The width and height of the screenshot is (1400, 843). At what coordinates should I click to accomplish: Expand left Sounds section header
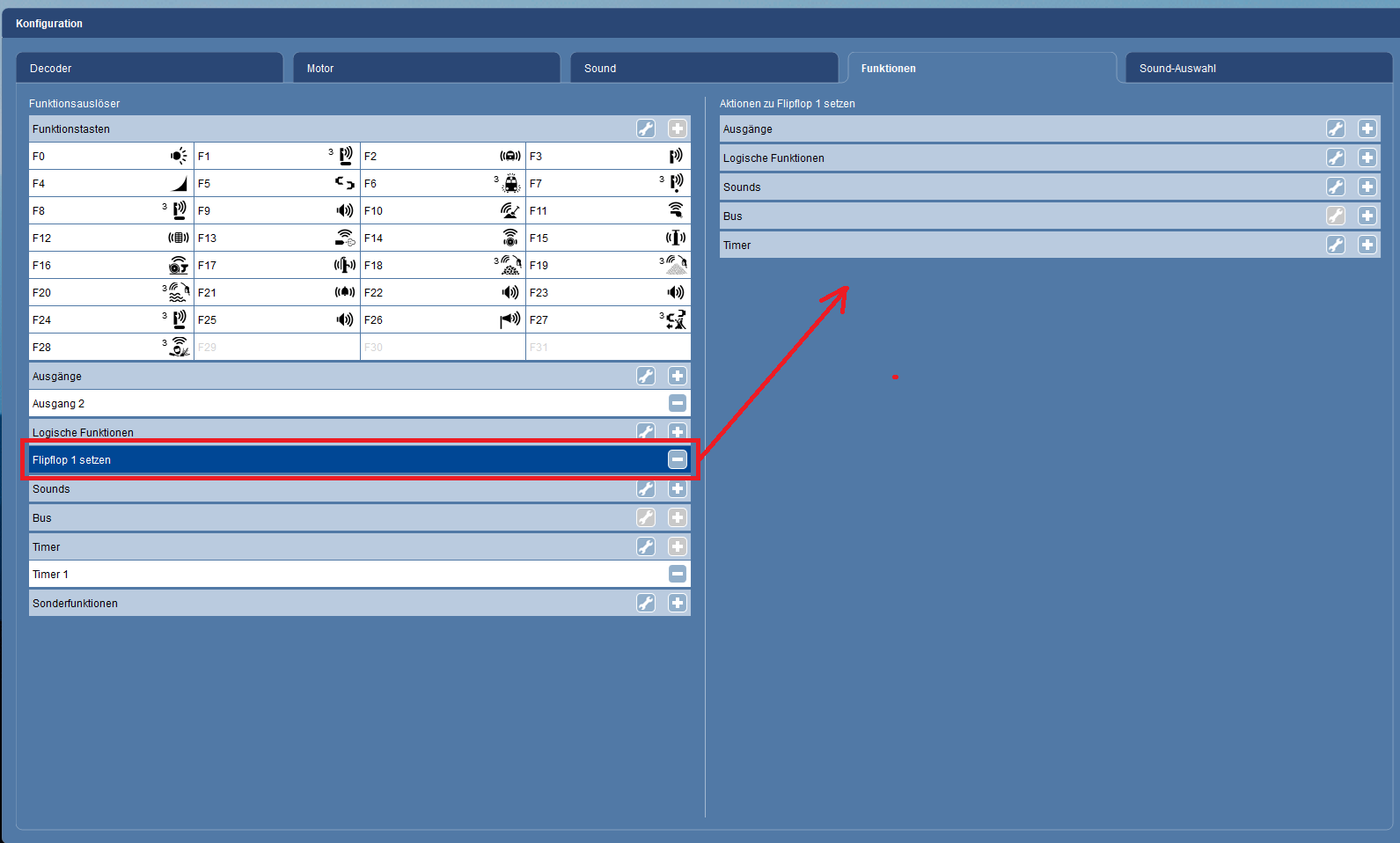326,490
